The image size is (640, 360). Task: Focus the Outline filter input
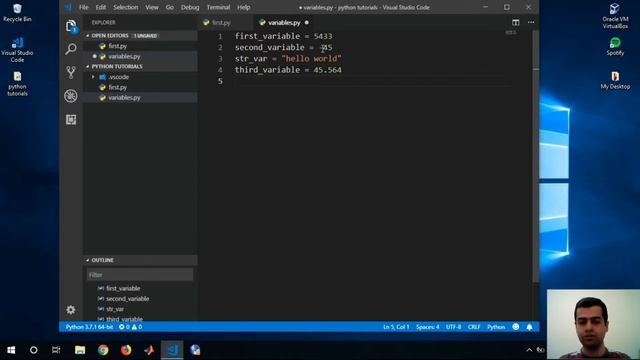(140, 275)
